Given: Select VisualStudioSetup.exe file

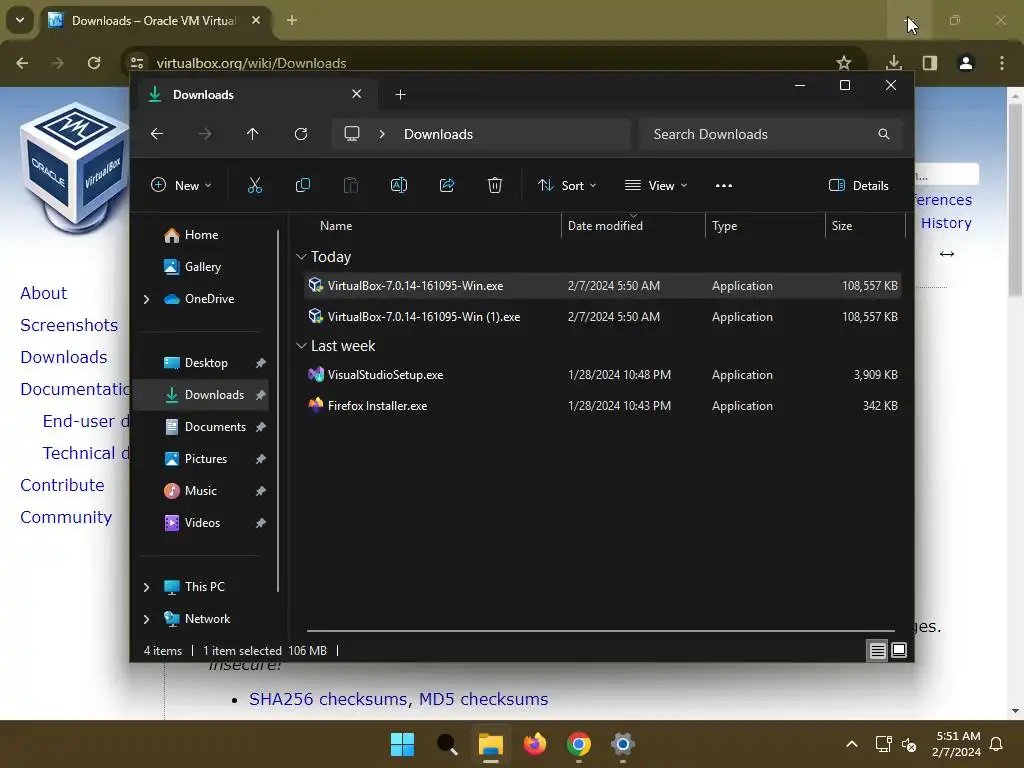Looking at the screenshot, I should pyautogui.click(x=602, y=375).
